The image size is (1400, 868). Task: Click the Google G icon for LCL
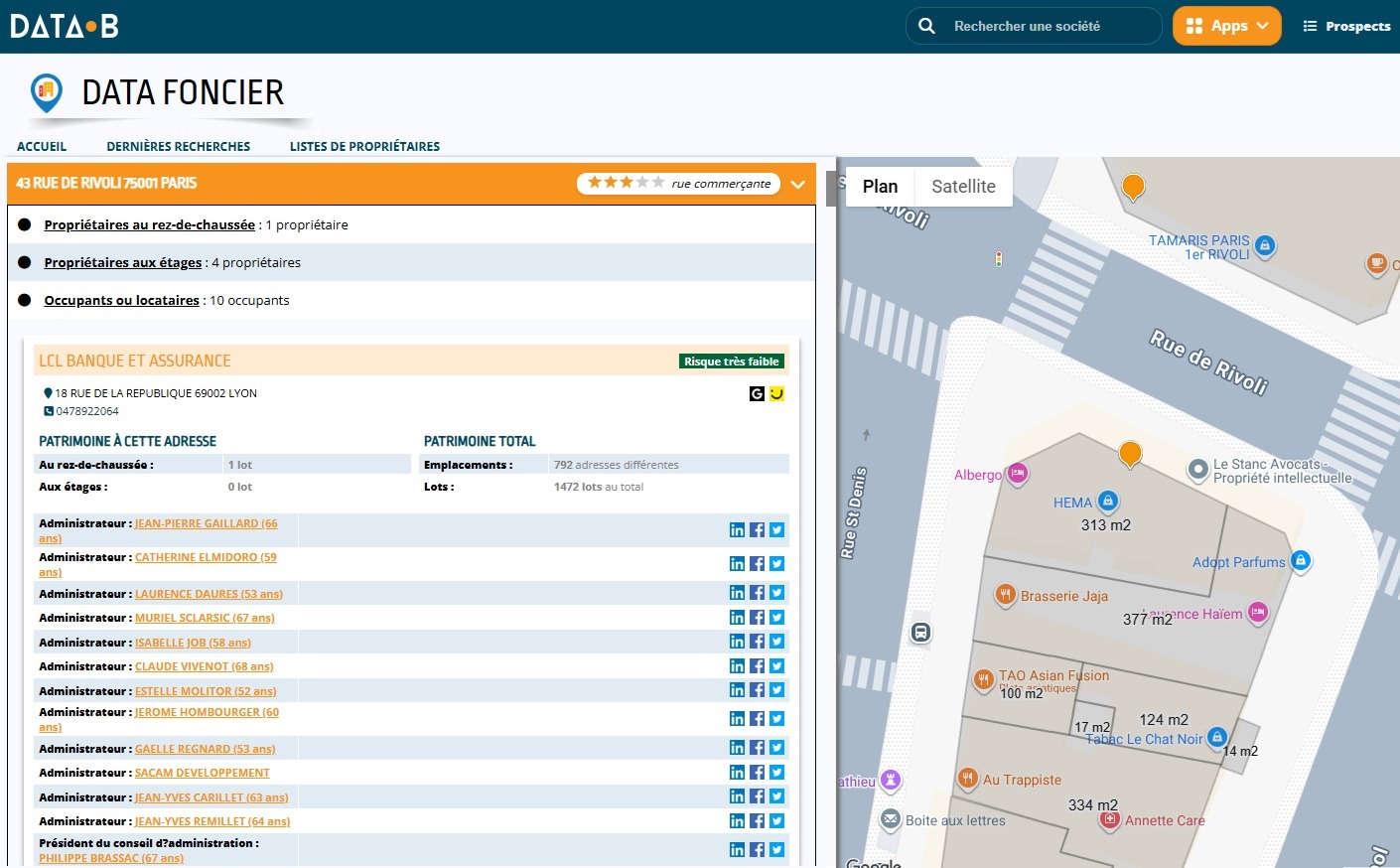(757, 394)
